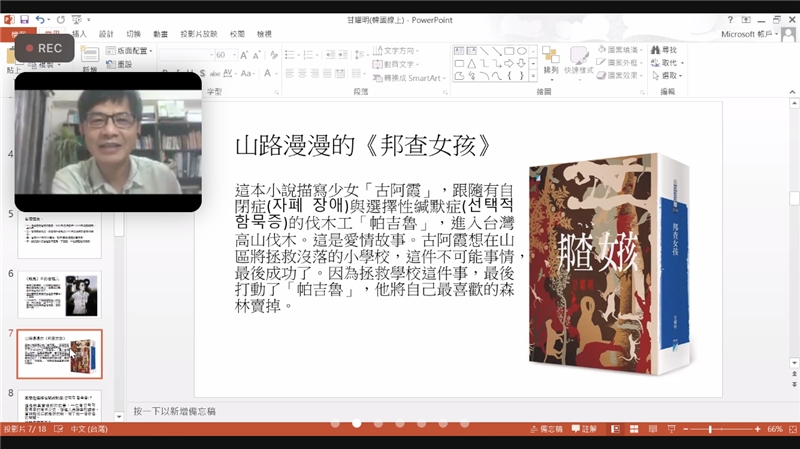Center the paragraph text
The width and height of the screenshot is (800, 449).
(302, 73)
